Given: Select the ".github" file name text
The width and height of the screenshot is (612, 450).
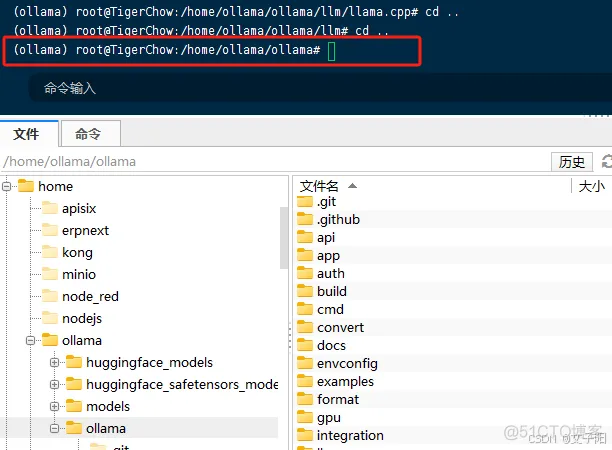Looking at the screenshot, I should (x=338, y=220).
